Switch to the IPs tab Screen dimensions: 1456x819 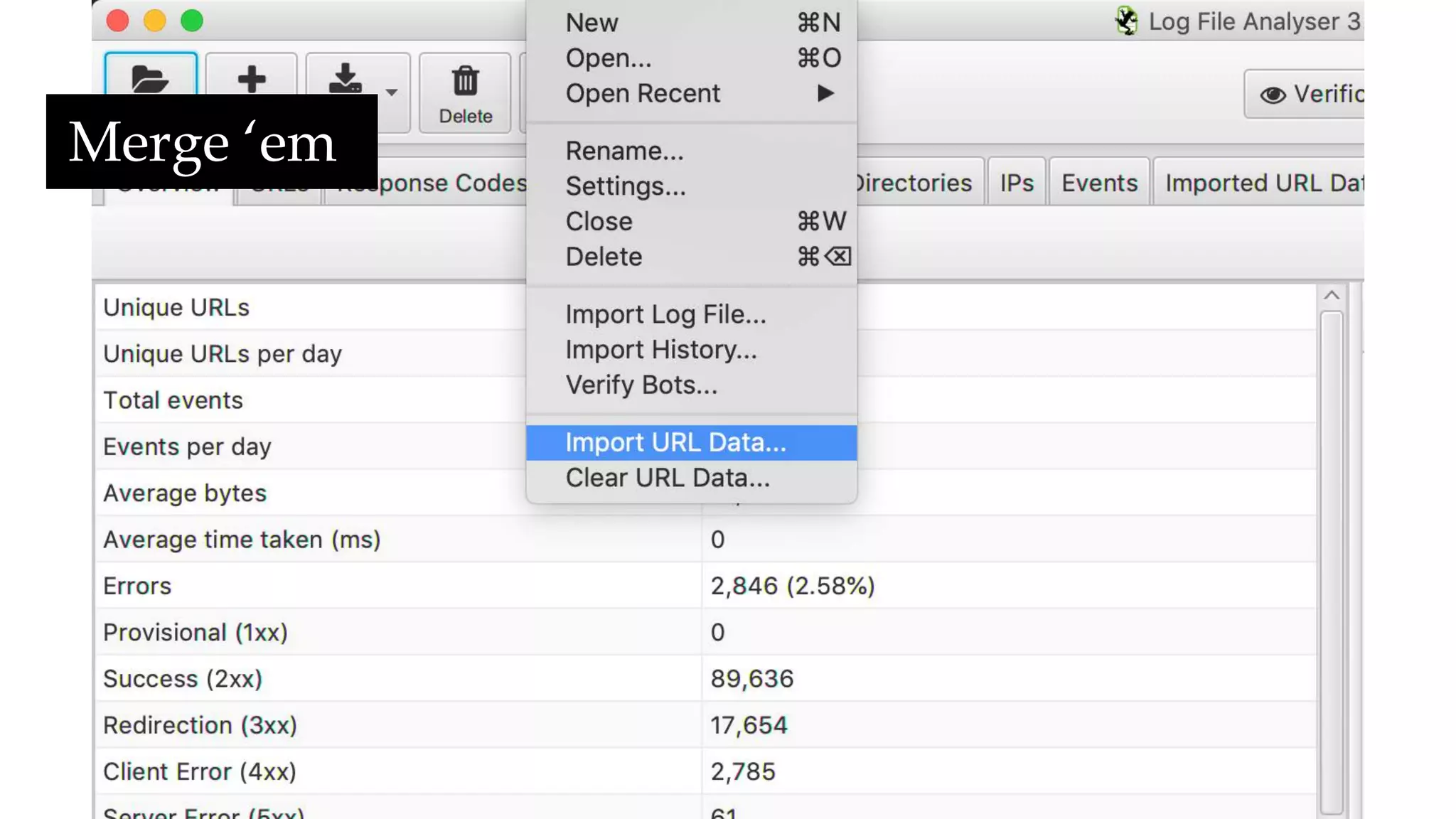(1017, 183)
